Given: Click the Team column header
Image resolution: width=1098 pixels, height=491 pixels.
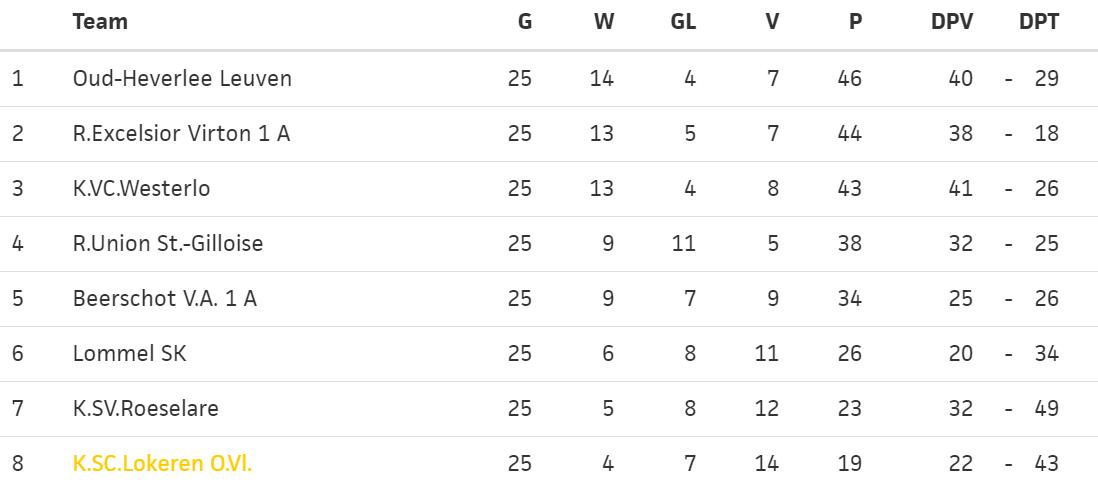Looking at the screenshot, I should tap(100, 21).
